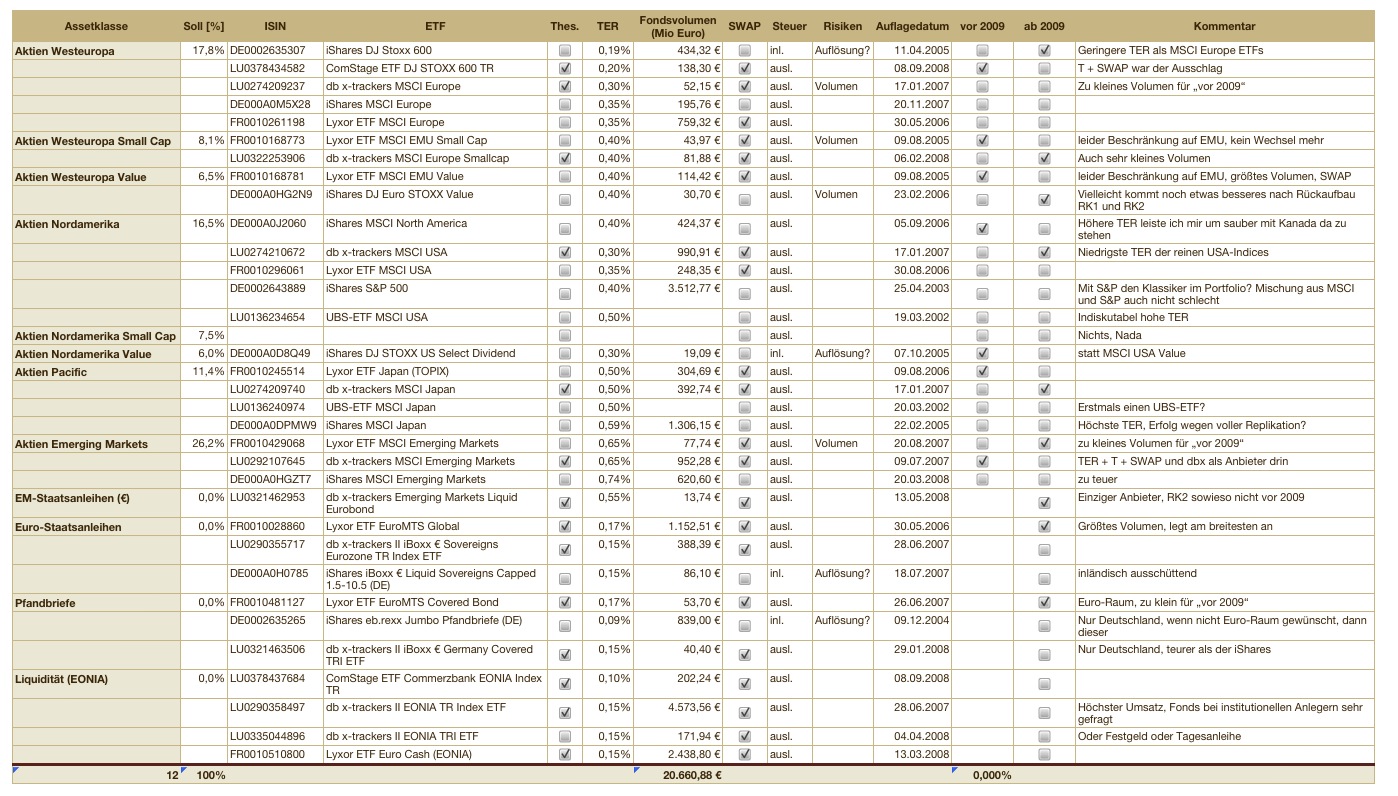Select the Assetklasse column header
This screenshot has height=796, width=1398.
point(95,26)
